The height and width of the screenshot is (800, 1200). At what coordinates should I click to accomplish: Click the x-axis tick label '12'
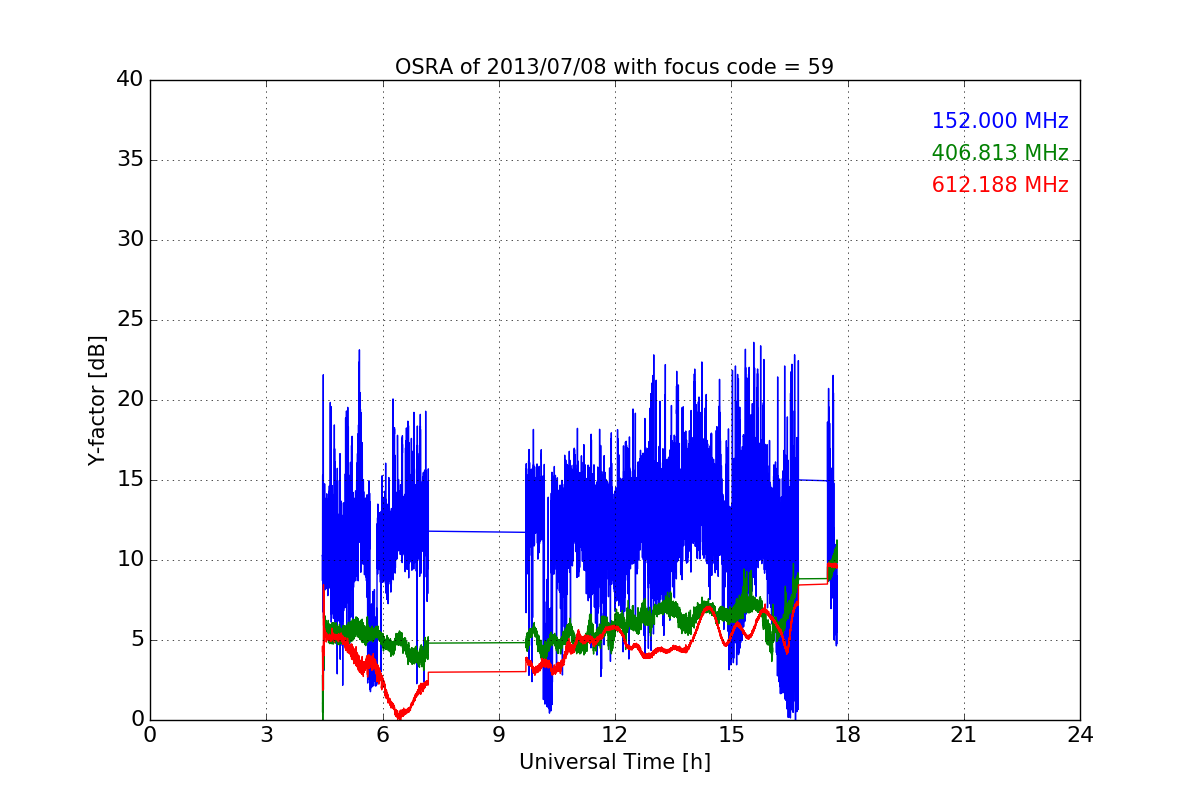615,735
